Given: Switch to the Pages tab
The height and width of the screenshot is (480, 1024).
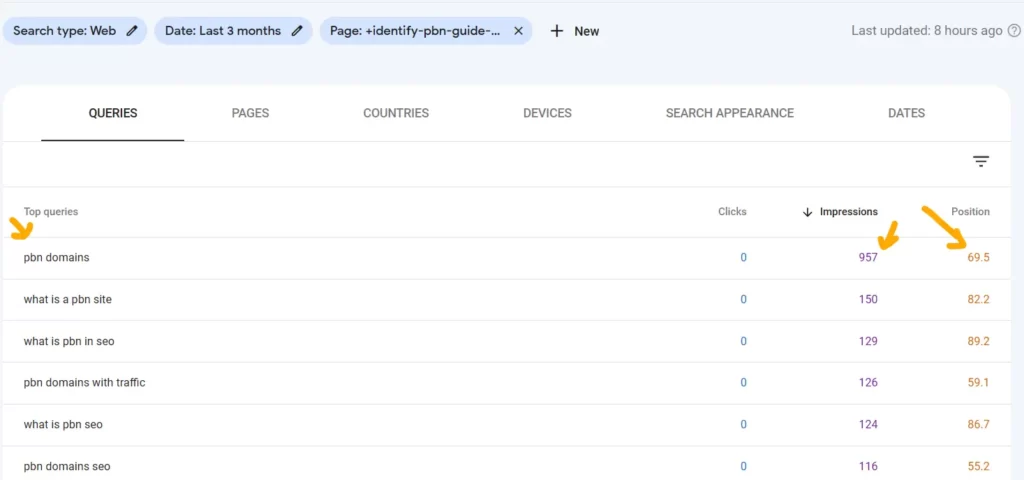Looking at the screenshot, I should [250, 113].
